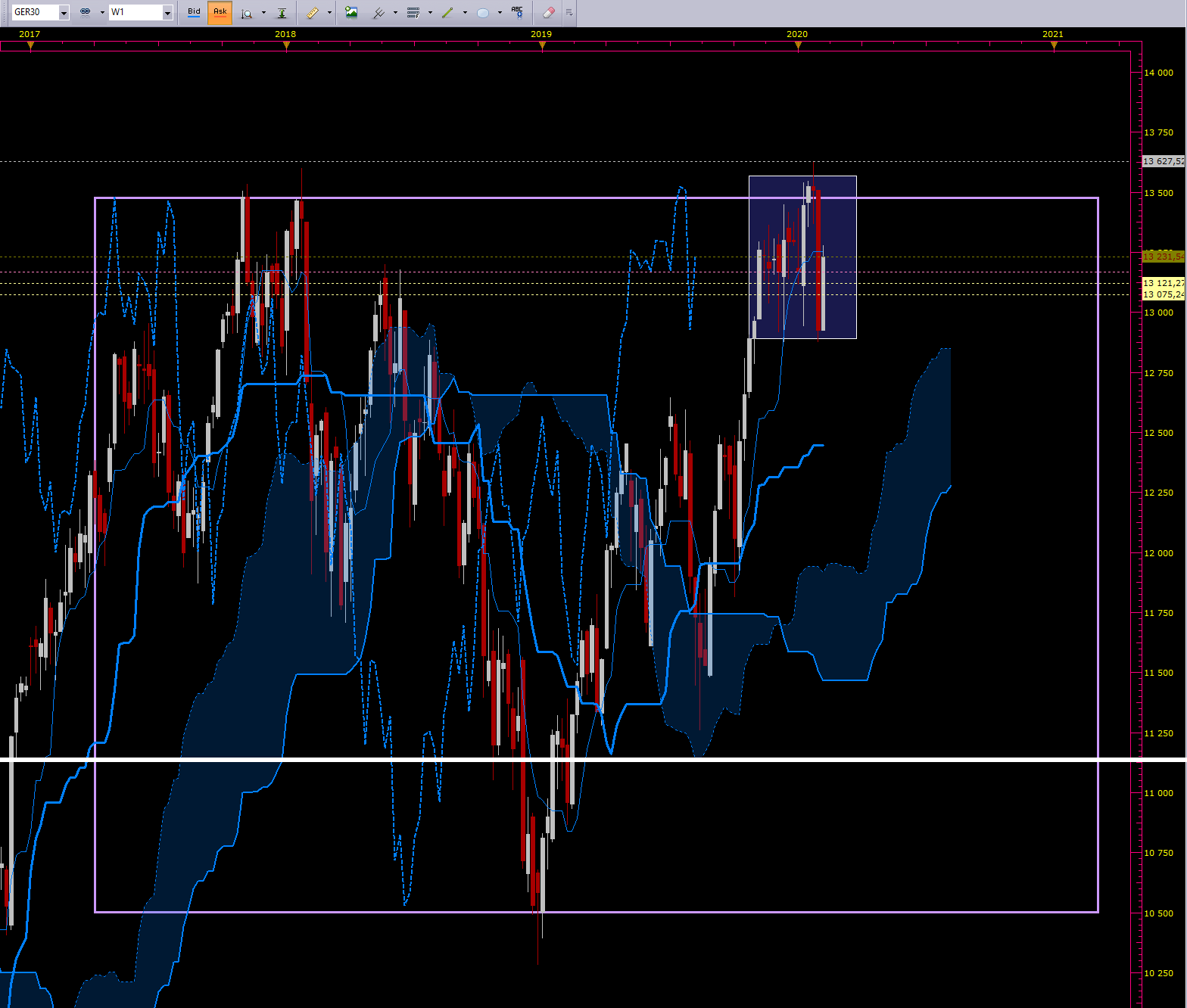This screenshot has width=1187, height=1008.
Task: Click the eraser delete objects icon
Action: coord(549,13)
